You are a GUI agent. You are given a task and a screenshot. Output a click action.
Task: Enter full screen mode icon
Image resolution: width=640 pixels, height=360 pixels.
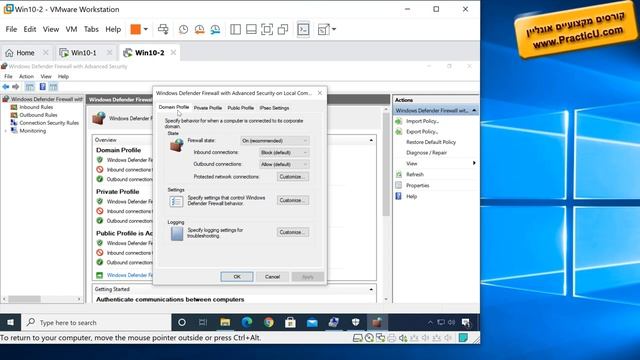click(x=267, y=29)
